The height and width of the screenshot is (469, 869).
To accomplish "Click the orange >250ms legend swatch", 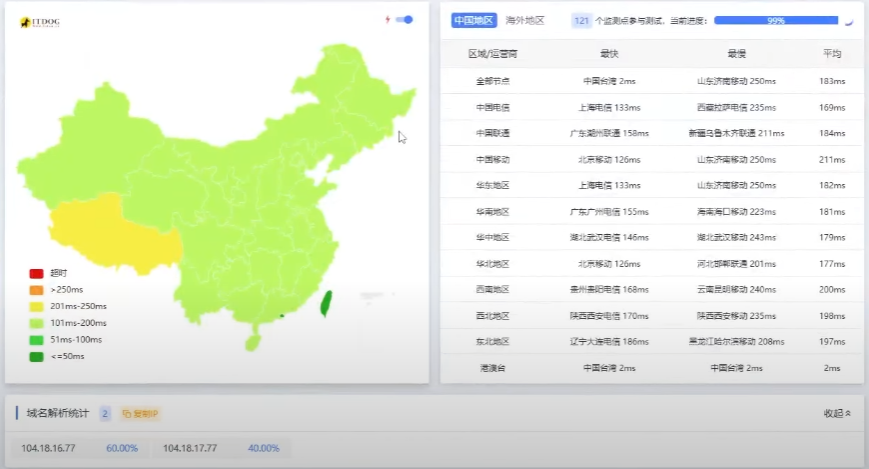I will (x=36, y=290).
